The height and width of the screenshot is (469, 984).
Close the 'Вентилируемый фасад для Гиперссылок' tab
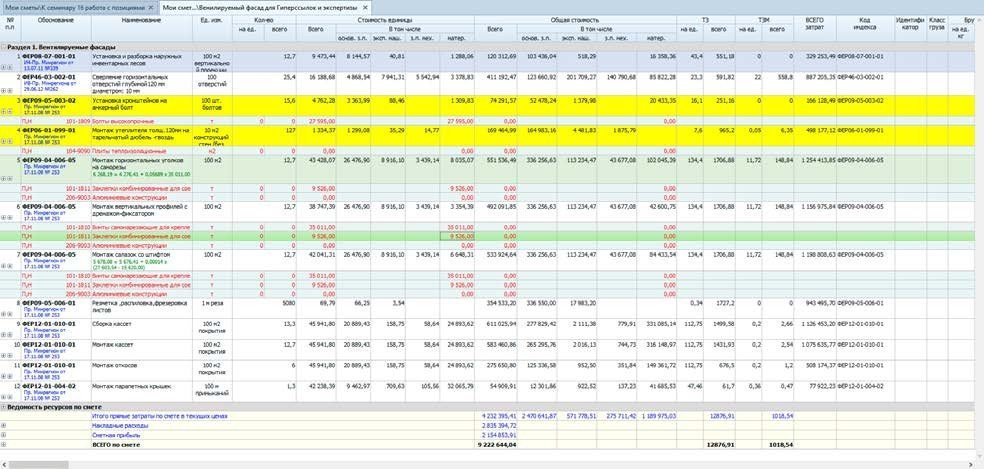365,8
